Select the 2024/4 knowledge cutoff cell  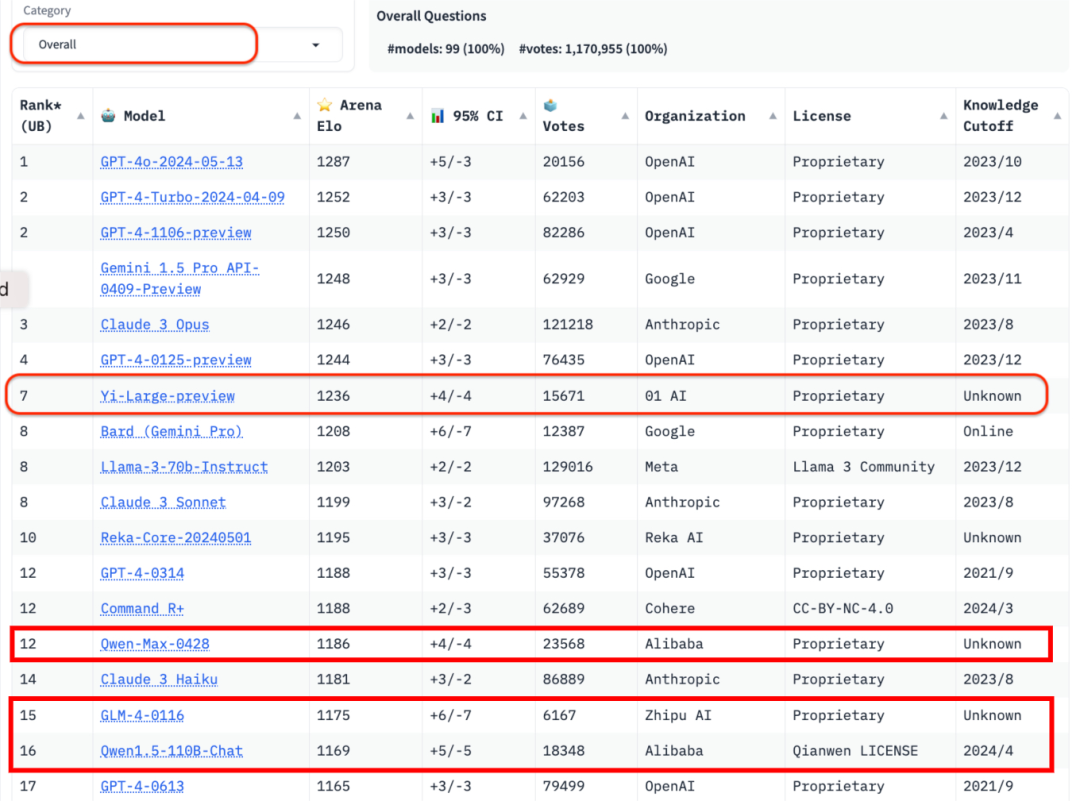(988, 751)
